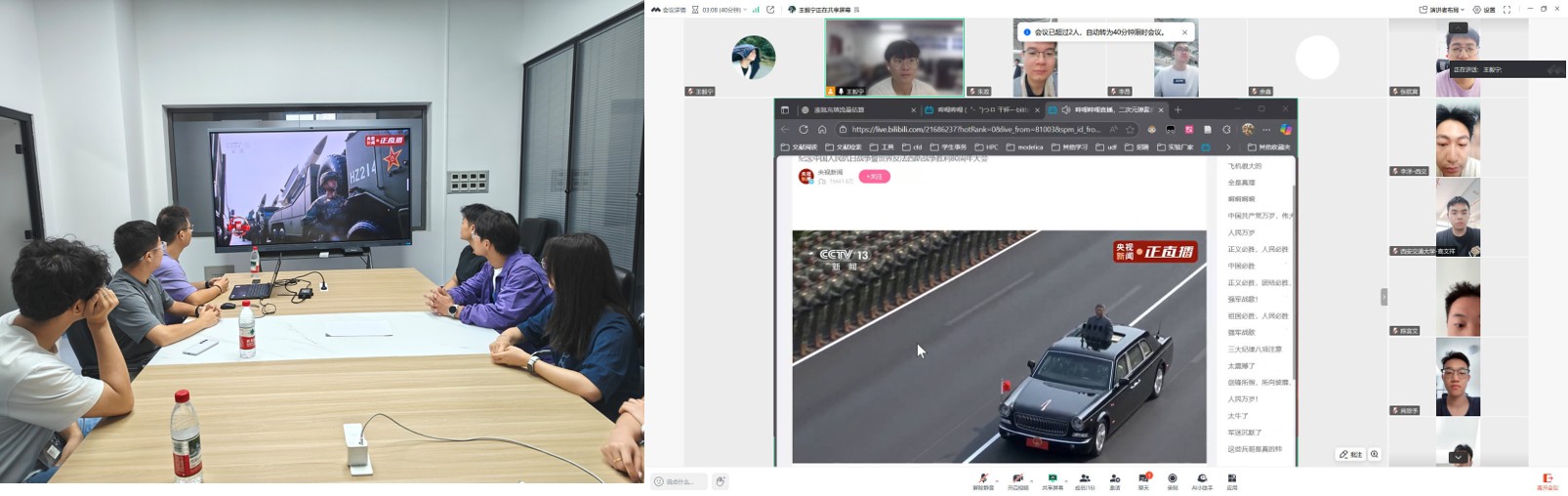Click the annotate button on shared screen
The image size is (1568, 496).
tap(1350, 454)
